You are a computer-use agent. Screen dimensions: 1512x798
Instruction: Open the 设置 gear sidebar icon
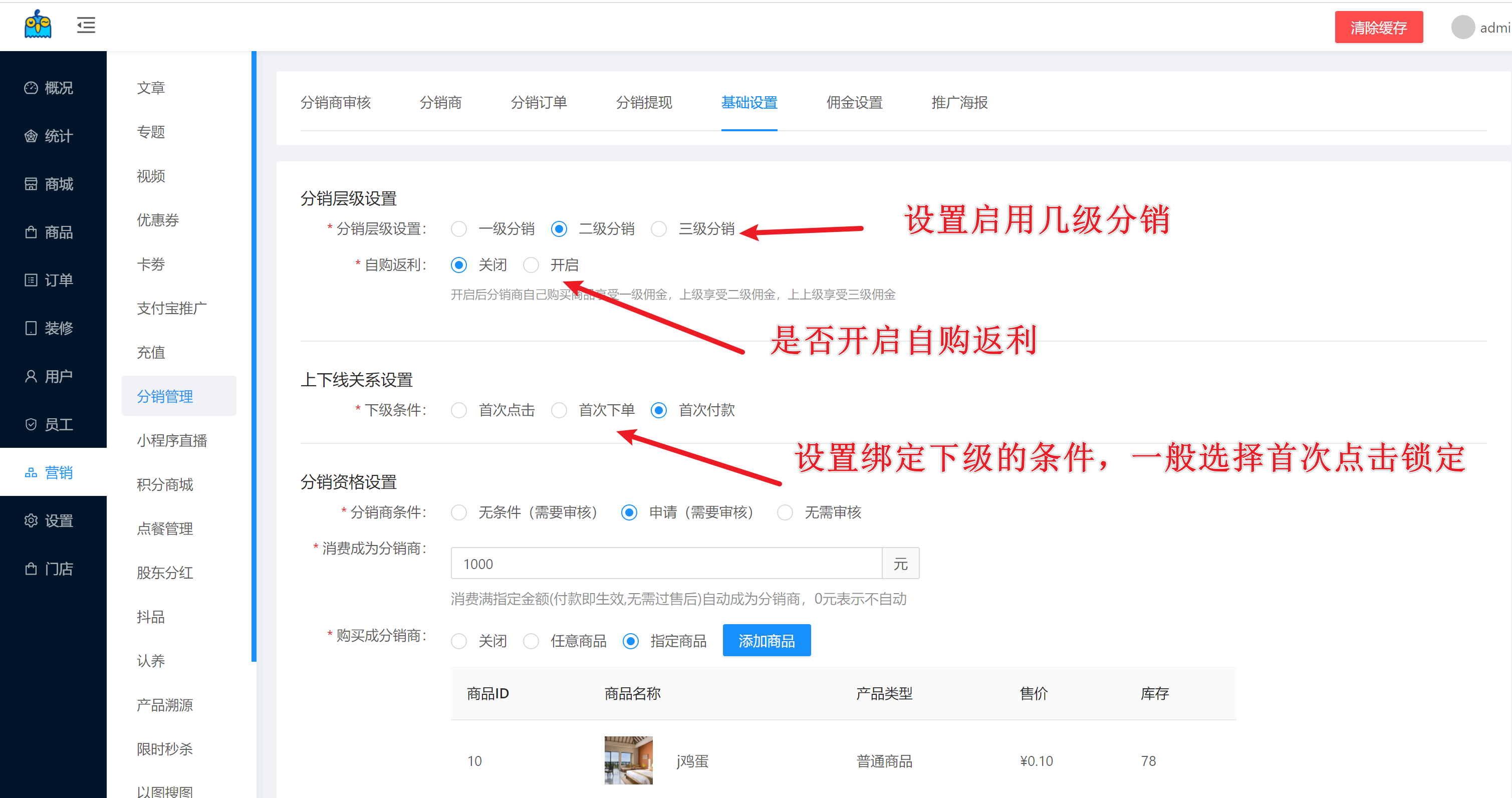pos(31,520)
